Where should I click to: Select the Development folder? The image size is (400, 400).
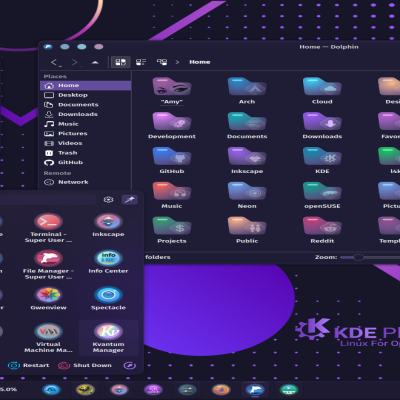coord(172,125)
